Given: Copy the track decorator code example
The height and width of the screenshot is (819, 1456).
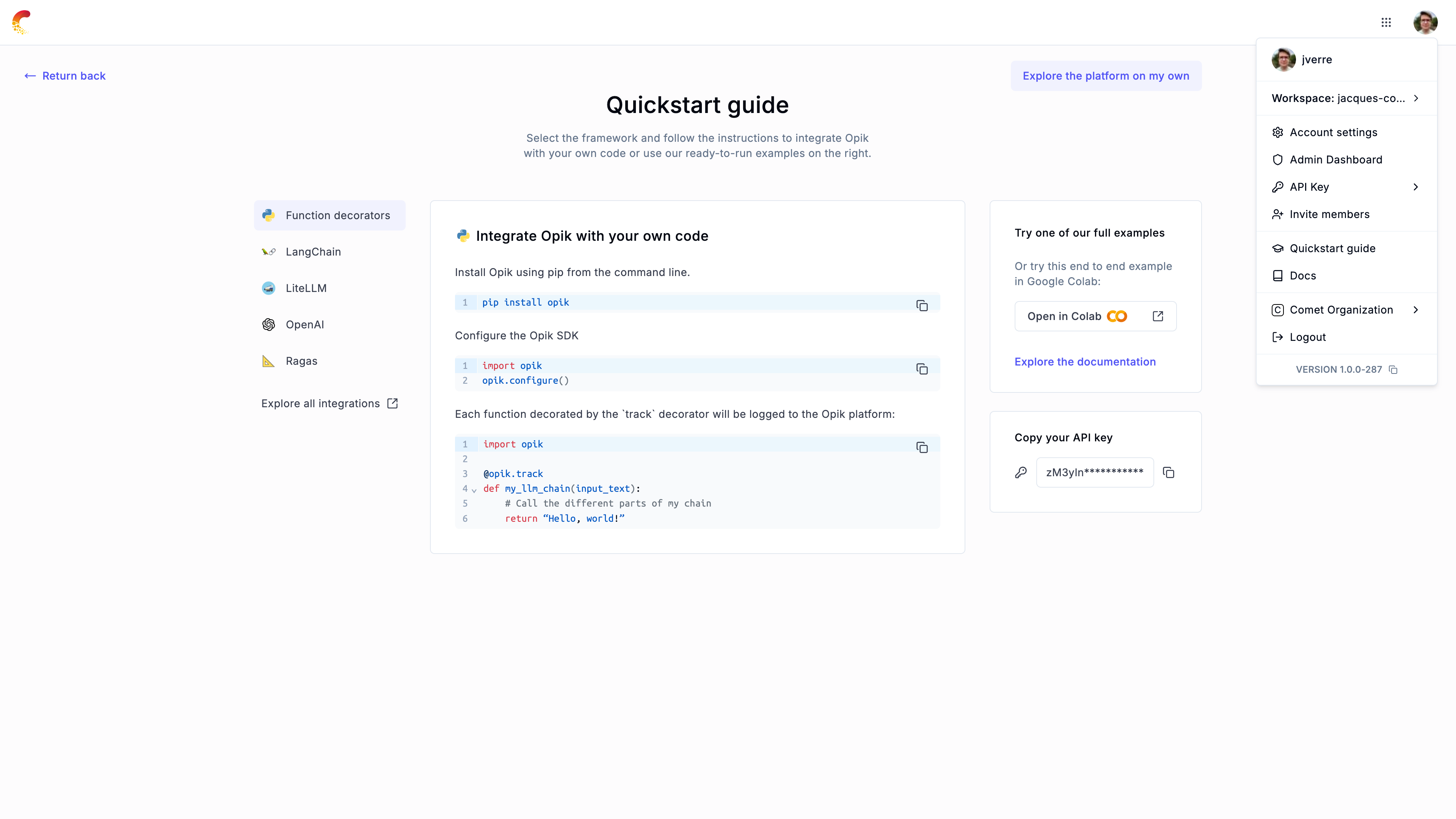Looking at the screenshot, I should 922,448.
